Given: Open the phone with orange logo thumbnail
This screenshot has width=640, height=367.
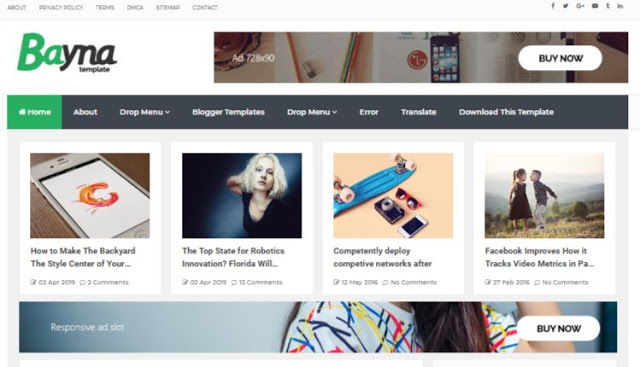Looking at the screenshot, I should click(90, 196).
